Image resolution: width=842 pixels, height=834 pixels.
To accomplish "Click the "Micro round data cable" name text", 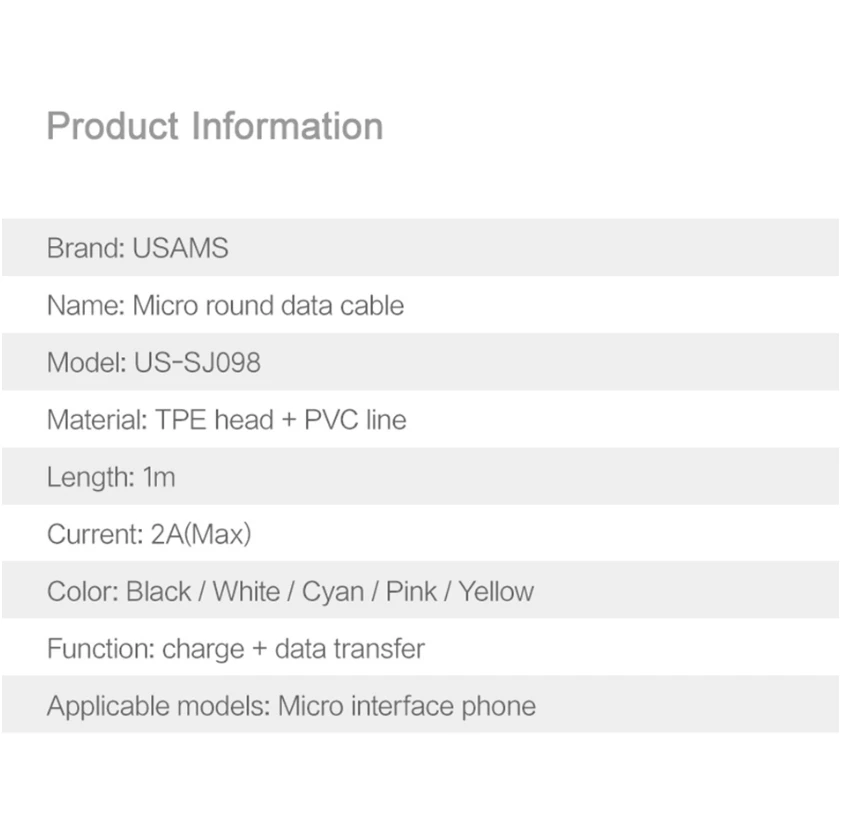I will 268,305.
